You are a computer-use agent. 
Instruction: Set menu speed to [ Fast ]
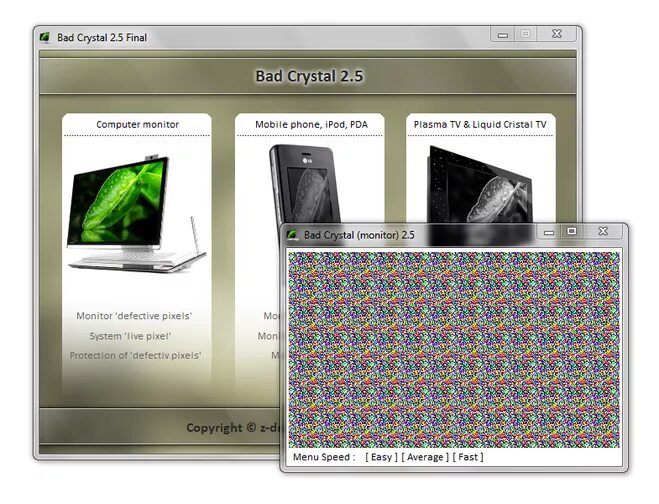tap(468, 457)
